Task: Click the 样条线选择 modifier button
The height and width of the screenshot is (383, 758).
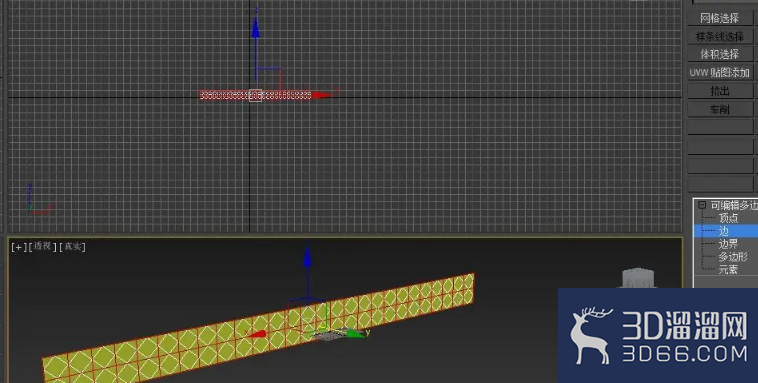Action: click(x=720, y=36)
